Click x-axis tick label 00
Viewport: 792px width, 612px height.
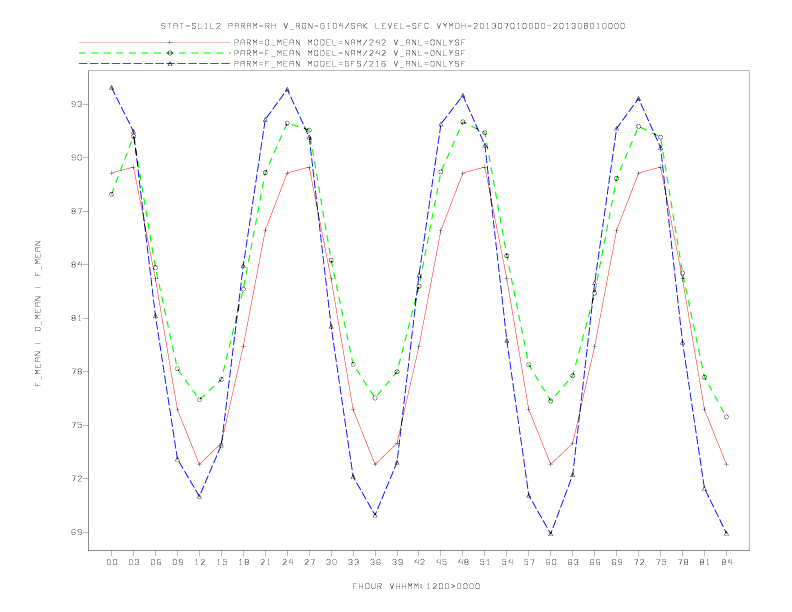point(112,562)
